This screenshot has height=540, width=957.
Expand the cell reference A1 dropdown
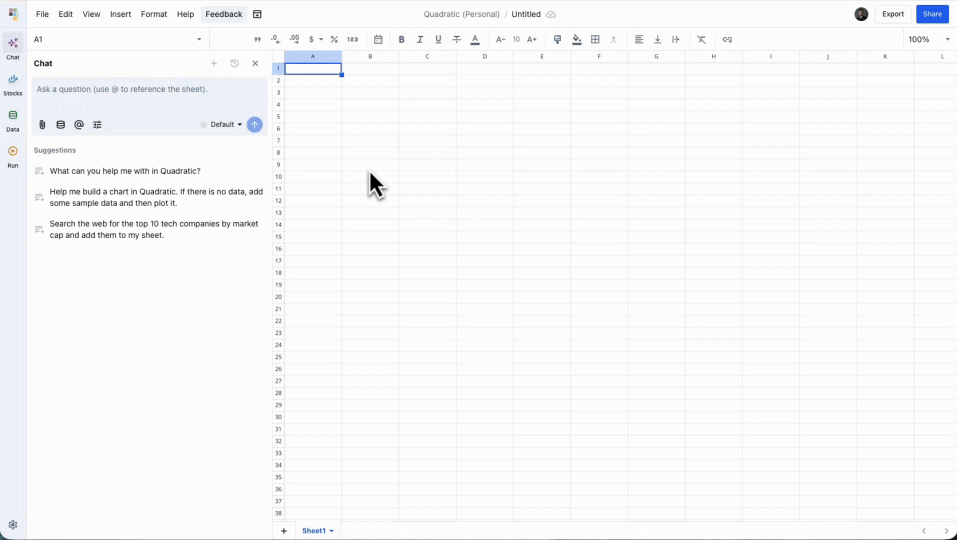point(199,40)
